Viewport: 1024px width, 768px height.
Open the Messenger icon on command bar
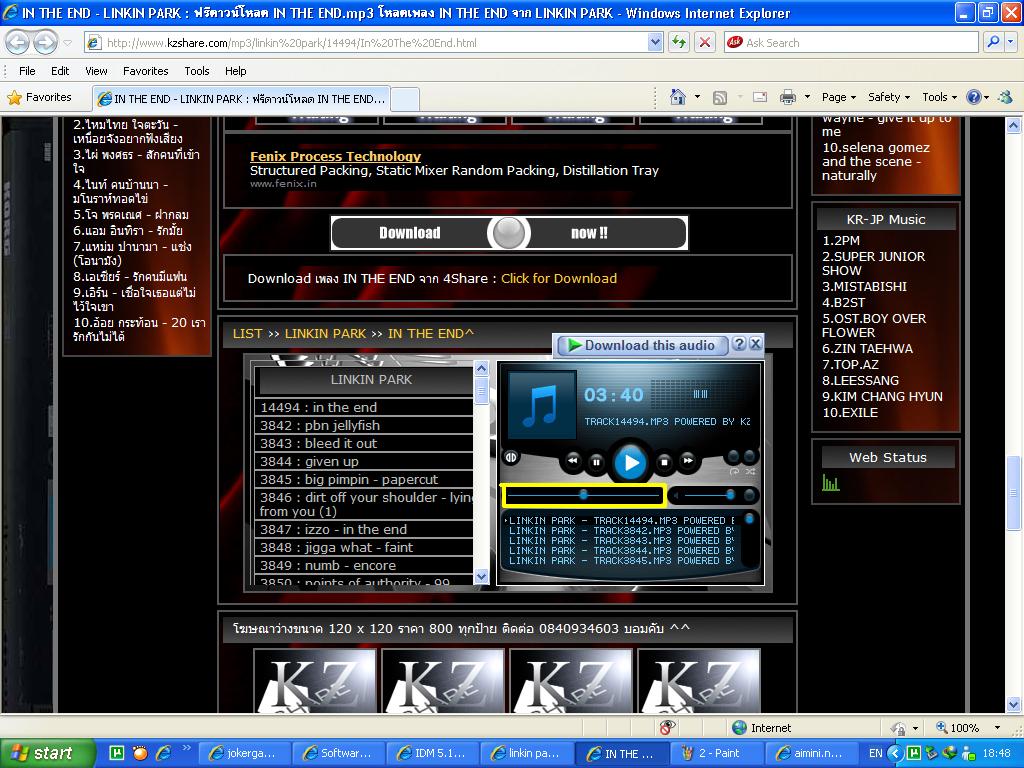pyautogui.click(x=1006, y=97)
